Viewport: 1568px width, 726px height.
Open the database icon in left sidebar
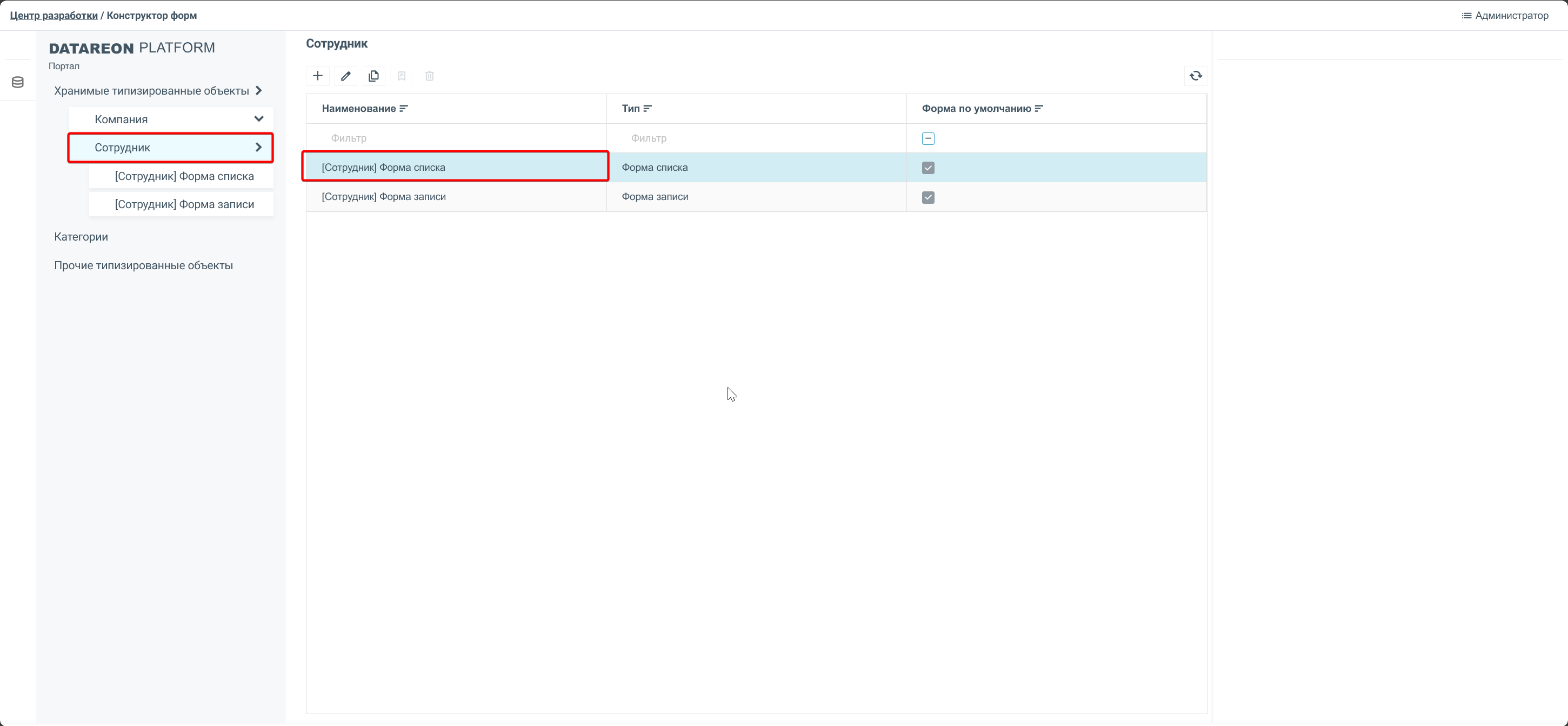pyautogui.click(x=18, y=82)
